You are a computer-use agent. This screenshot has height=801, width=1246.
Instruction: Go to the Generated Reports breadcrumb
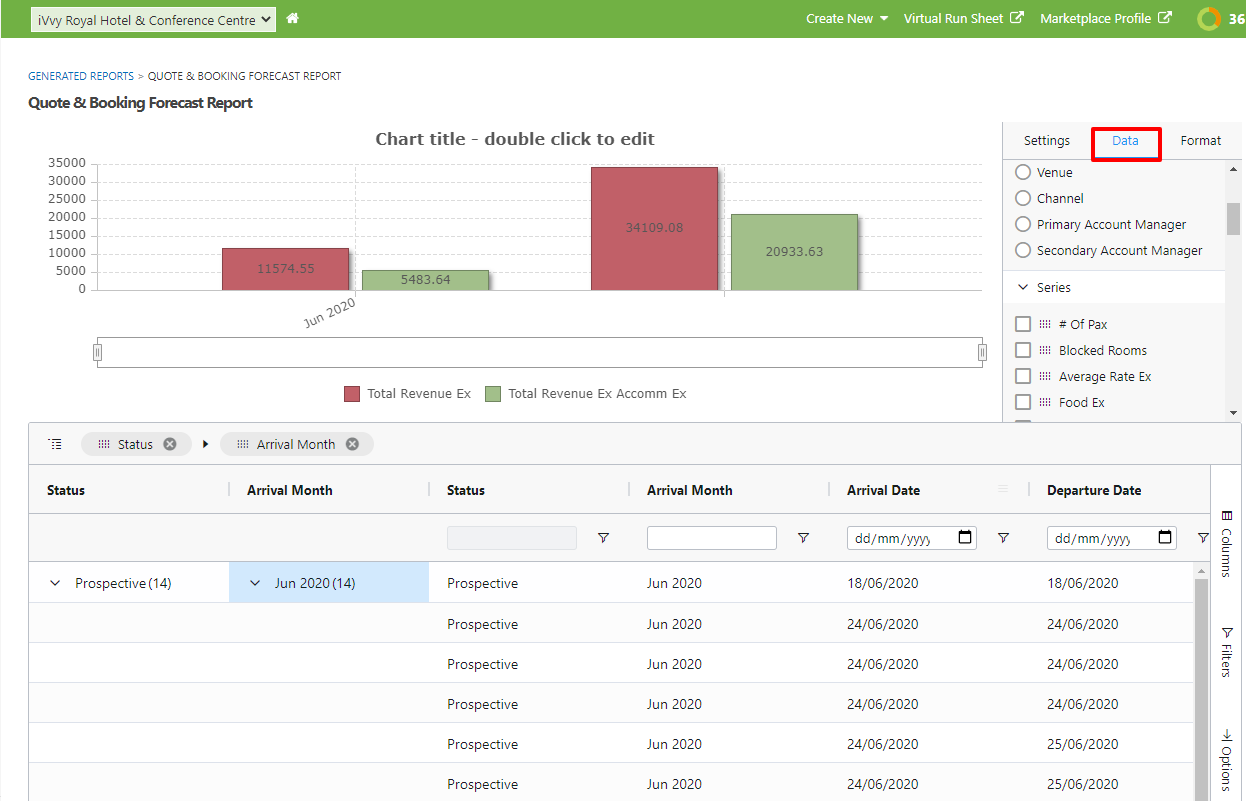click(81, 76)
